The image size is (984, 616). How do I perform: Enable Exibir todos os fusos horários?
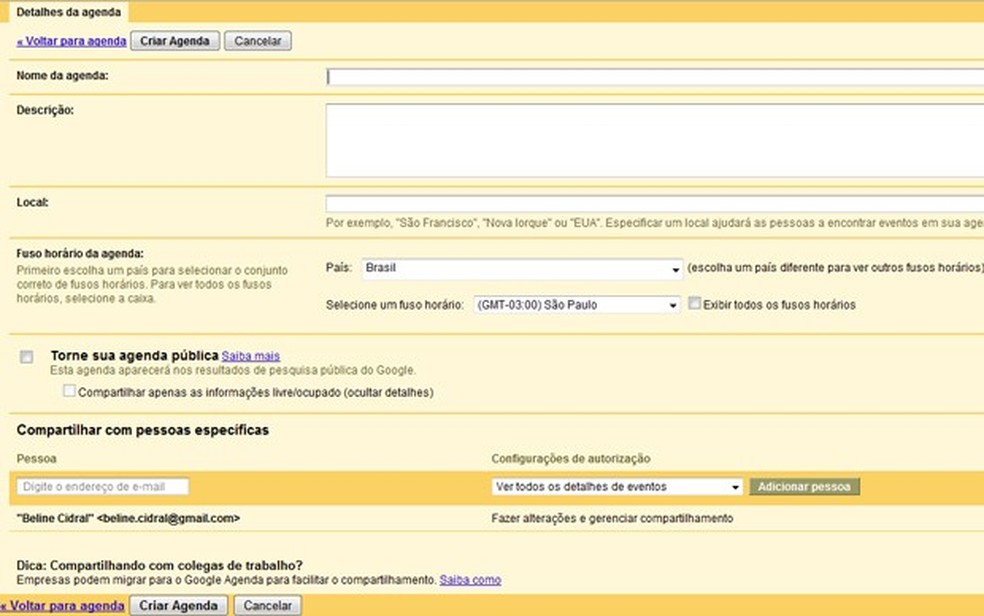(694, 304)
